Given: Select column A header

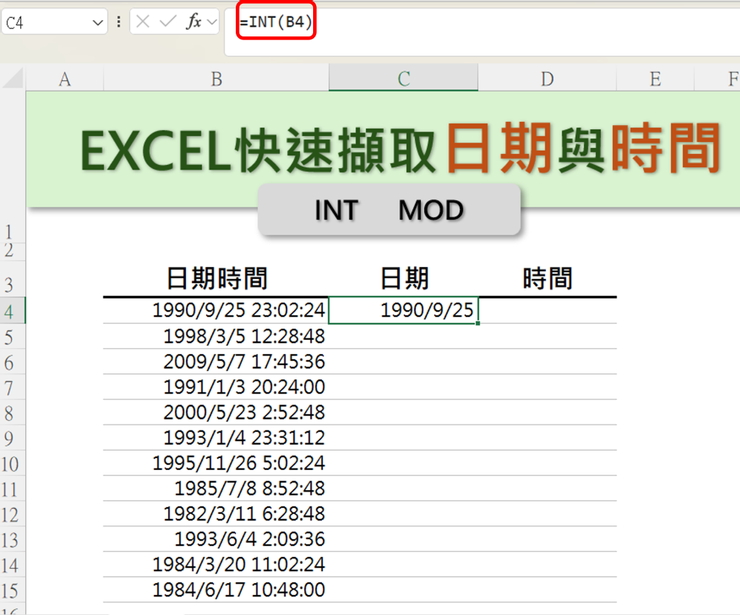Looking at the screenshot, I should [x=65, y=78].
